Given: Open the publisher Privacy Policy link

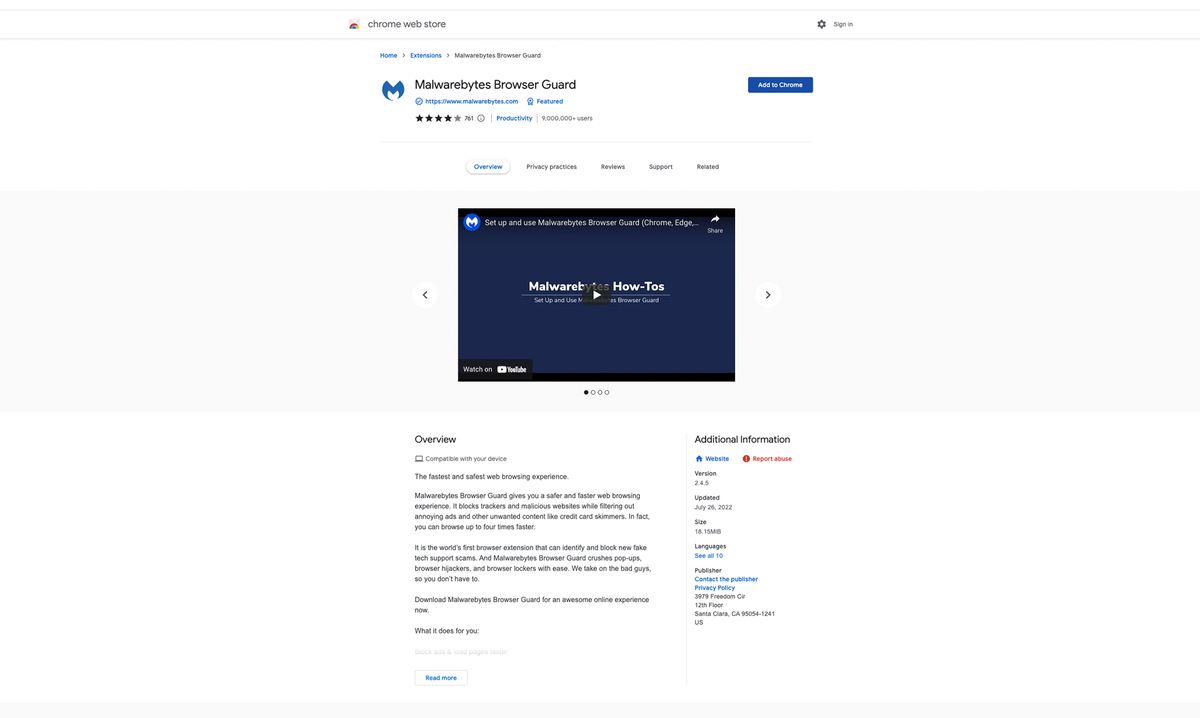Looking at the screenshot, I should tap(715, 588).
